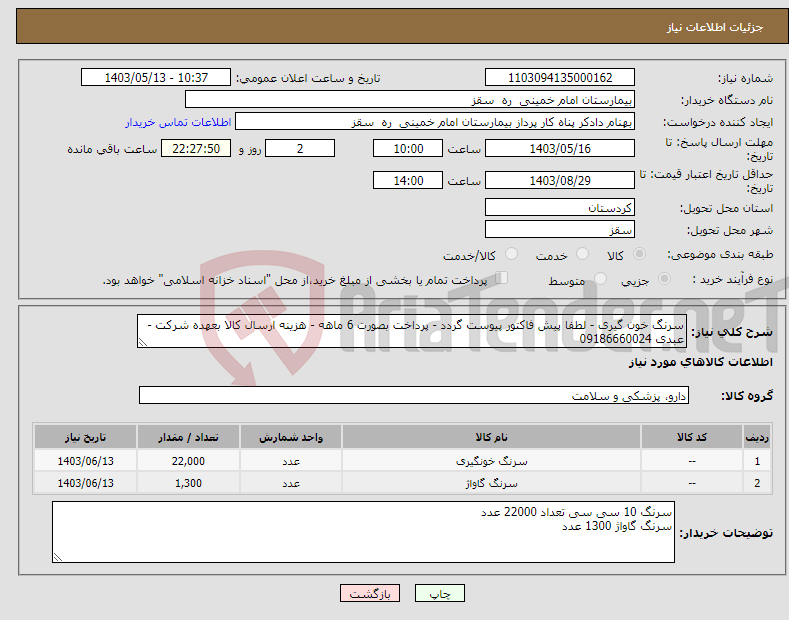Screen dimensions: 789x620
Task: Click the price validity date 1403/08/29
Action: click(560, 180)
